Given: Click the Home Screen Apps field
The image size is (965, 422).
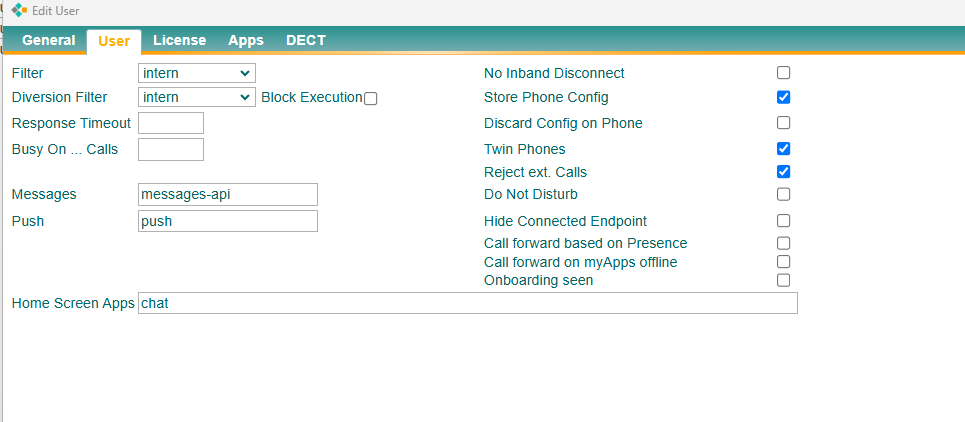Looking at the screenshot, I should (468, 303).
